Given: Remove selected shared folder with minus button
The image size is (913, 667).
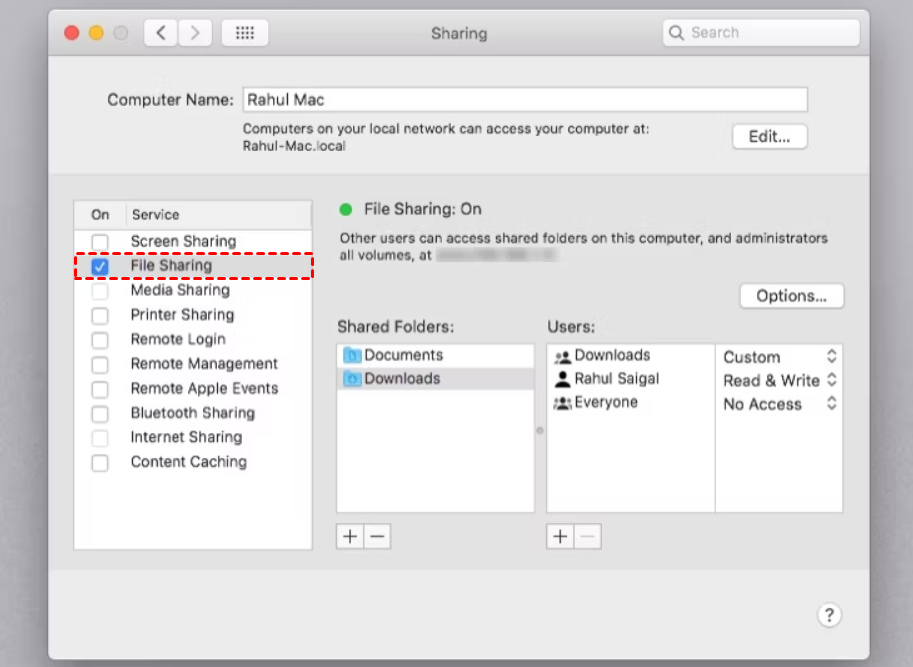Looking at the screenshot, I should pos(377,536).
